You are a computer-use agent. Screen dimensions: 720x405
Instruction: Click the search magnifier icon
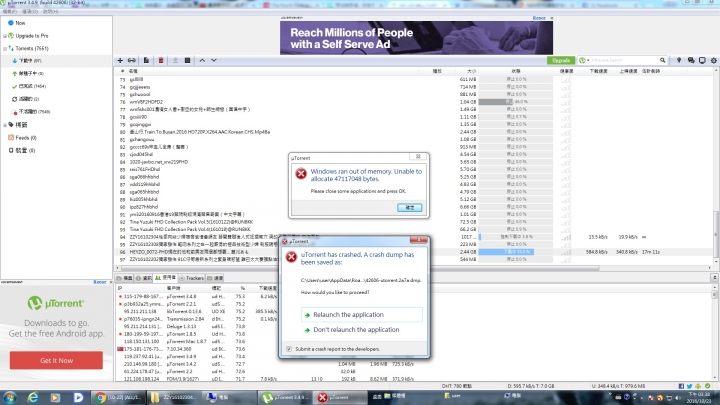pyautogui.click(x=662, y=60)
